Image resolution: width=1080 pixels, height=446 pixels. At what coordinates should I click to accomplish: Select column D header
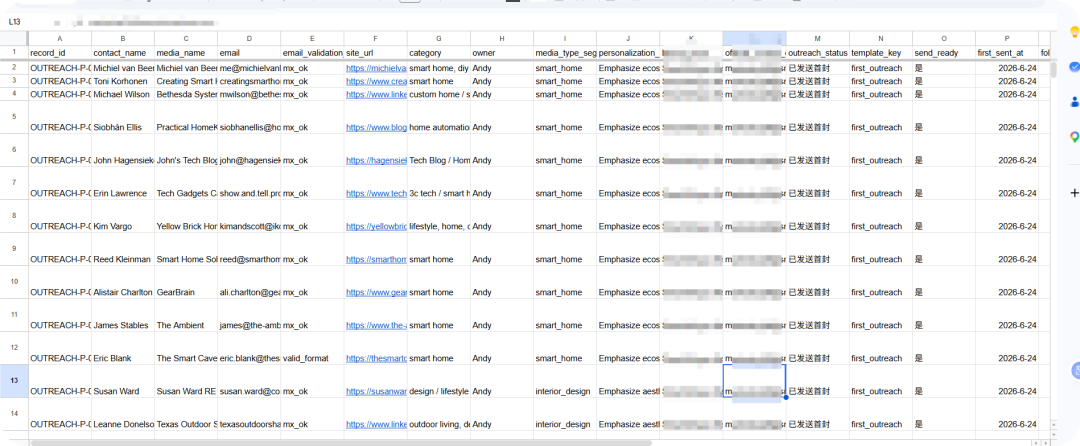tap(249, 39)
